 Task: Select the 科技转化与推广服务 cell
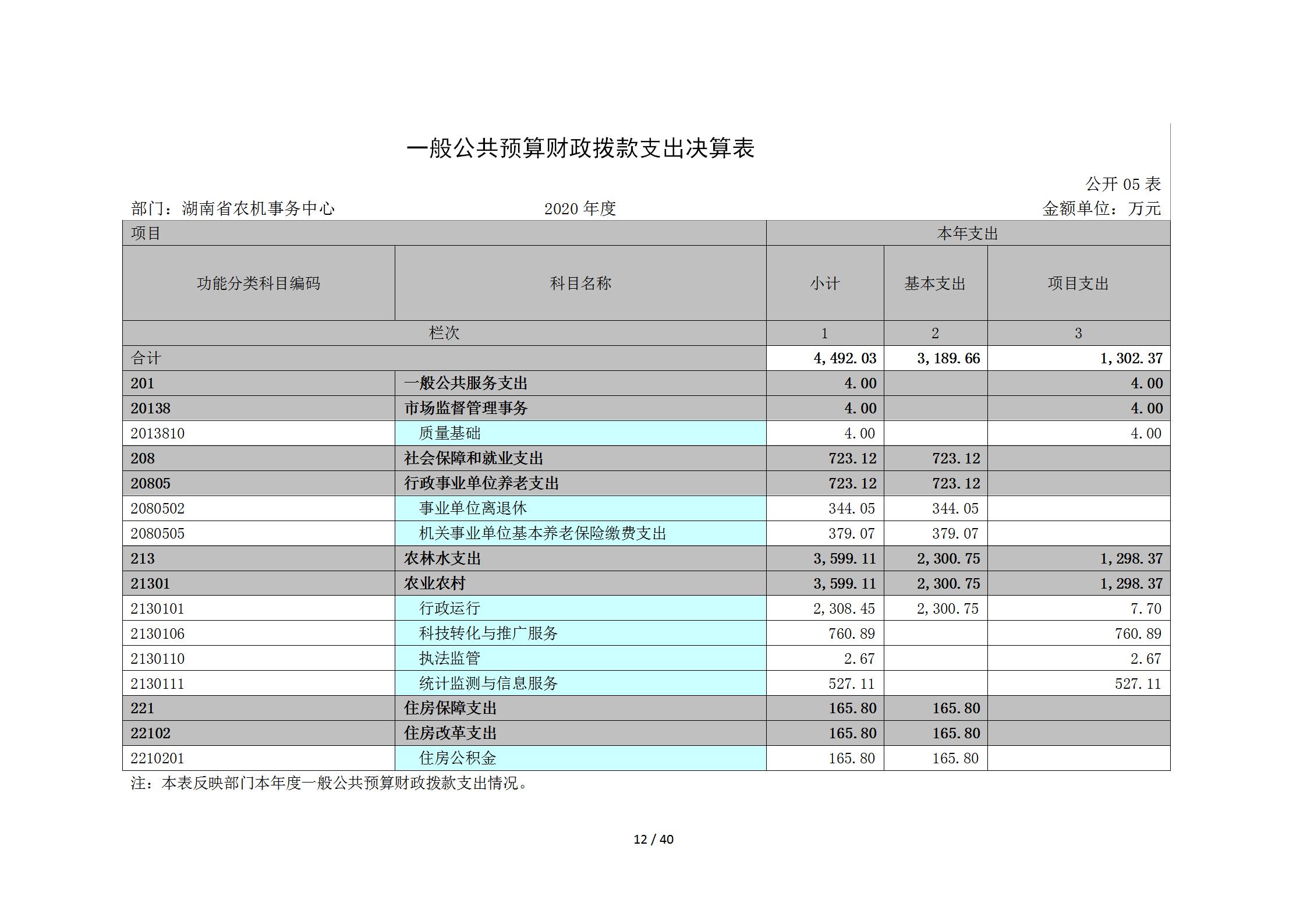(x=488, y=633)
